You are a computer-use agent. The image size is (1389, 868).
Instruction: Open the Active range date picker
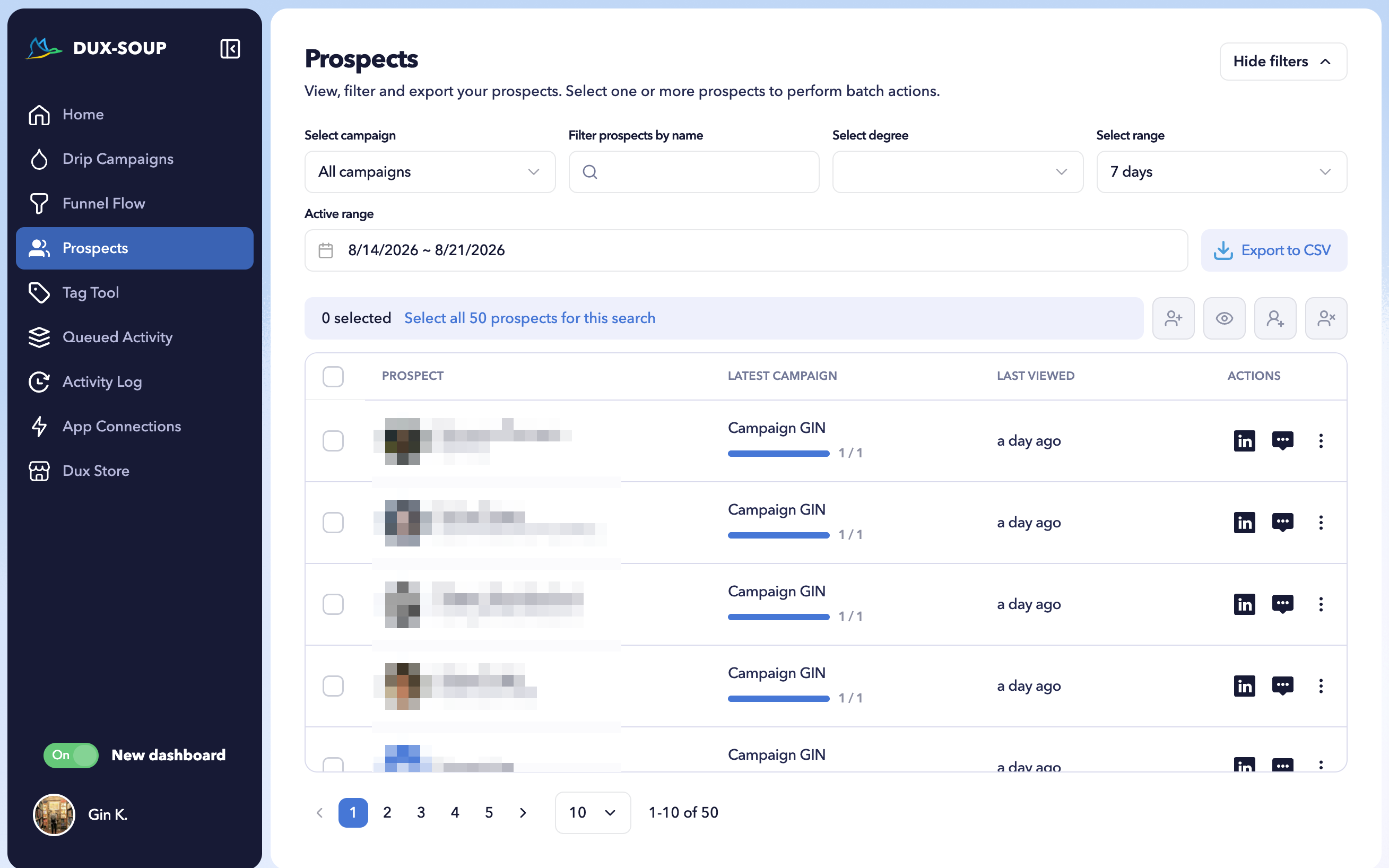point(745,250)
